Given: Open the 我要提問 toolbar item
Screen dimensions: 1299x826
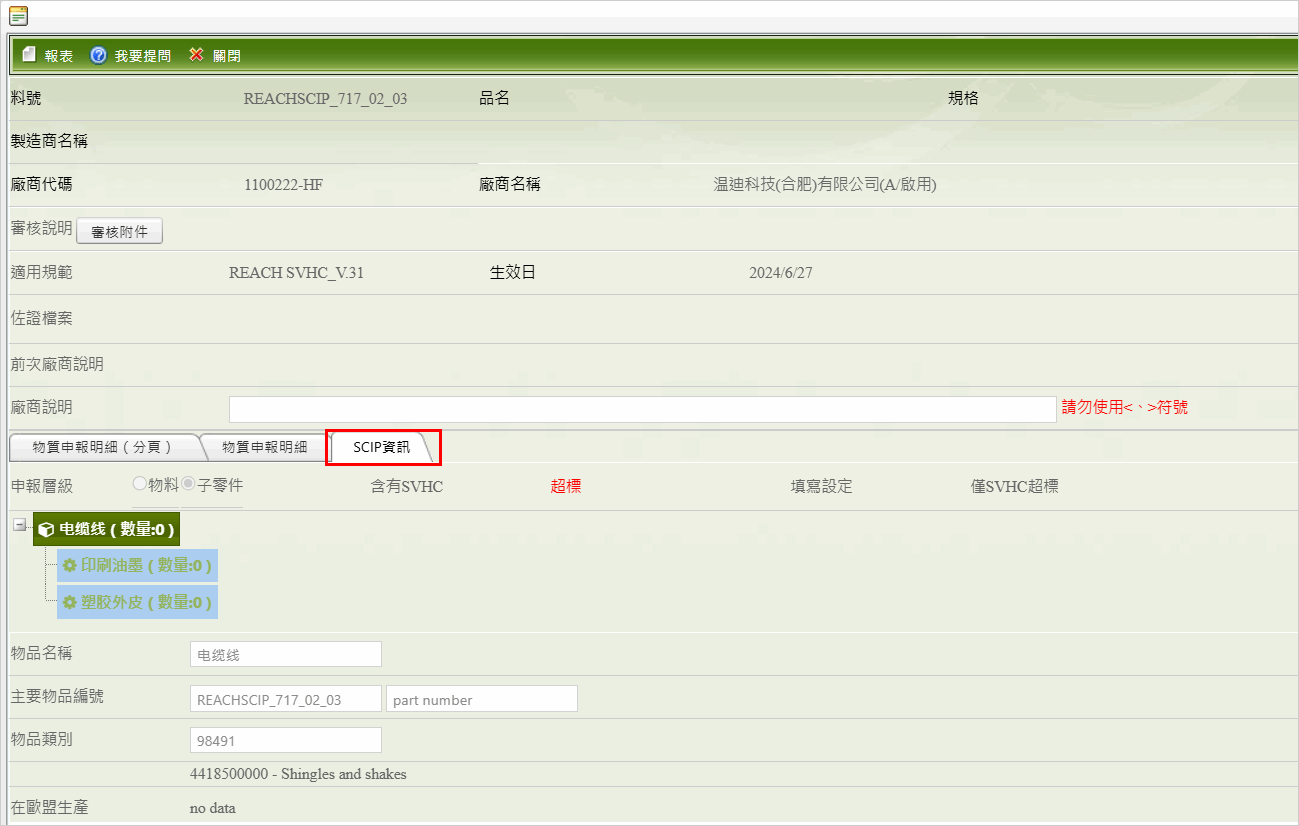Looking at the screenshot, I should click(x=131, y=55).
